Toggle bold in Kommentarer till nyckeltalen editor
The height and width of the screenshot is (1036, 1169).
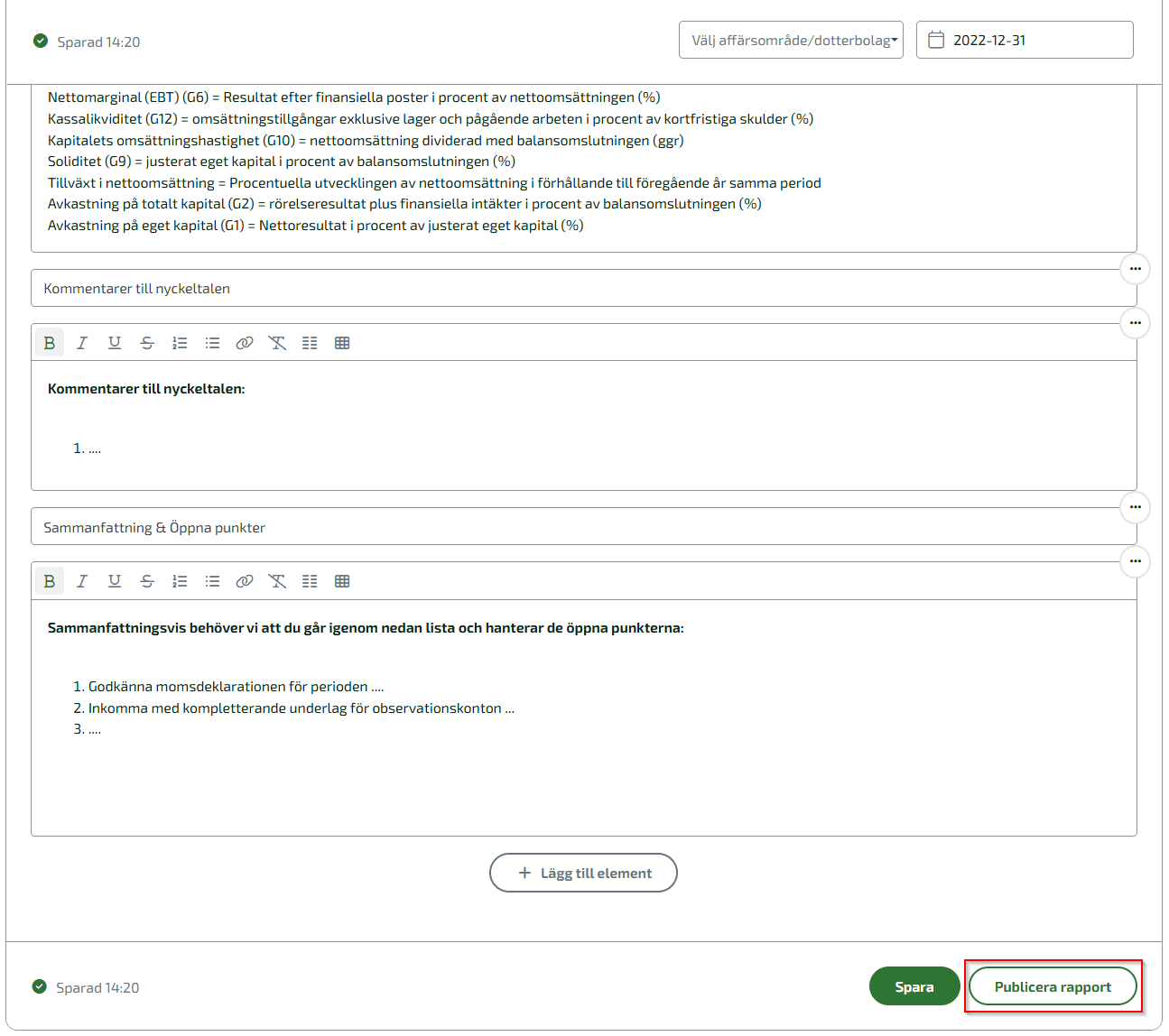(x=50, y=343)
